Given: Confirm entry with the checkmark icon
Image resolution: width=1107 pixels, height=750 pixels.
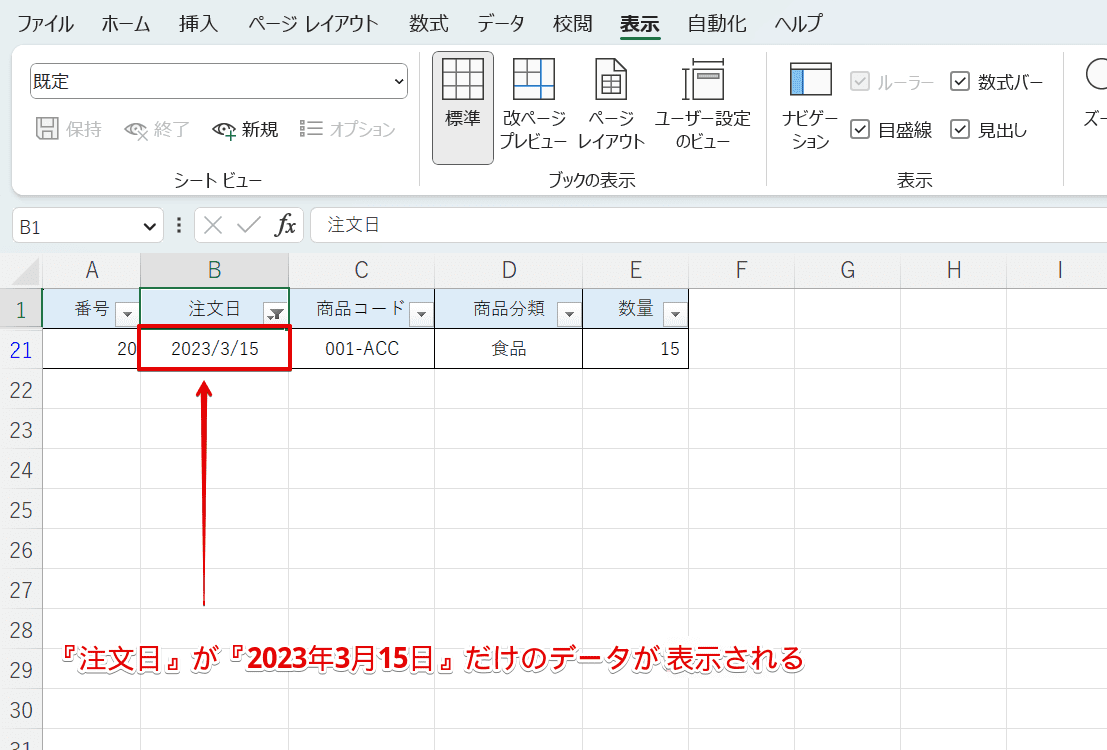Looking at the screenshot, I should click(x=249, y=225).
